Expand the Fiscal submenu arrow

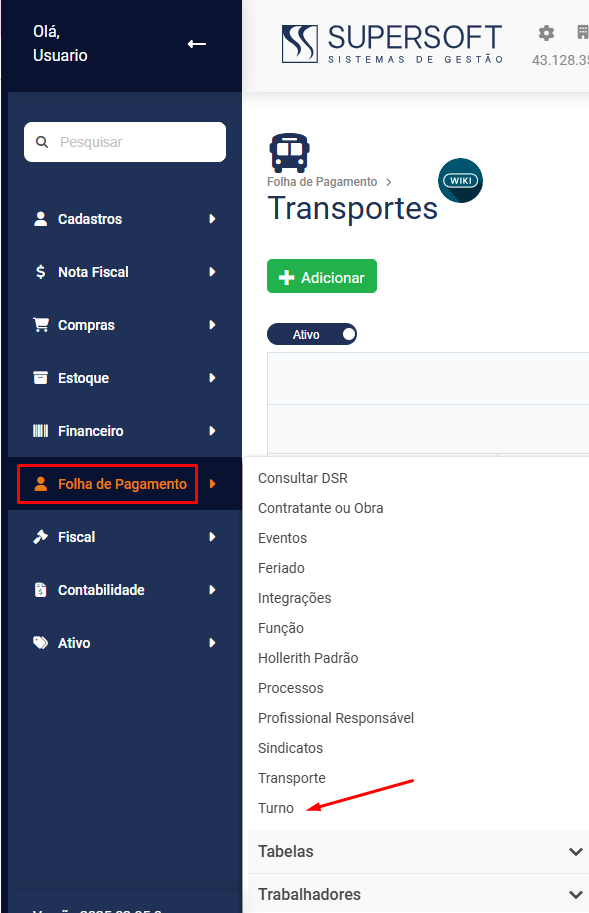212,537
